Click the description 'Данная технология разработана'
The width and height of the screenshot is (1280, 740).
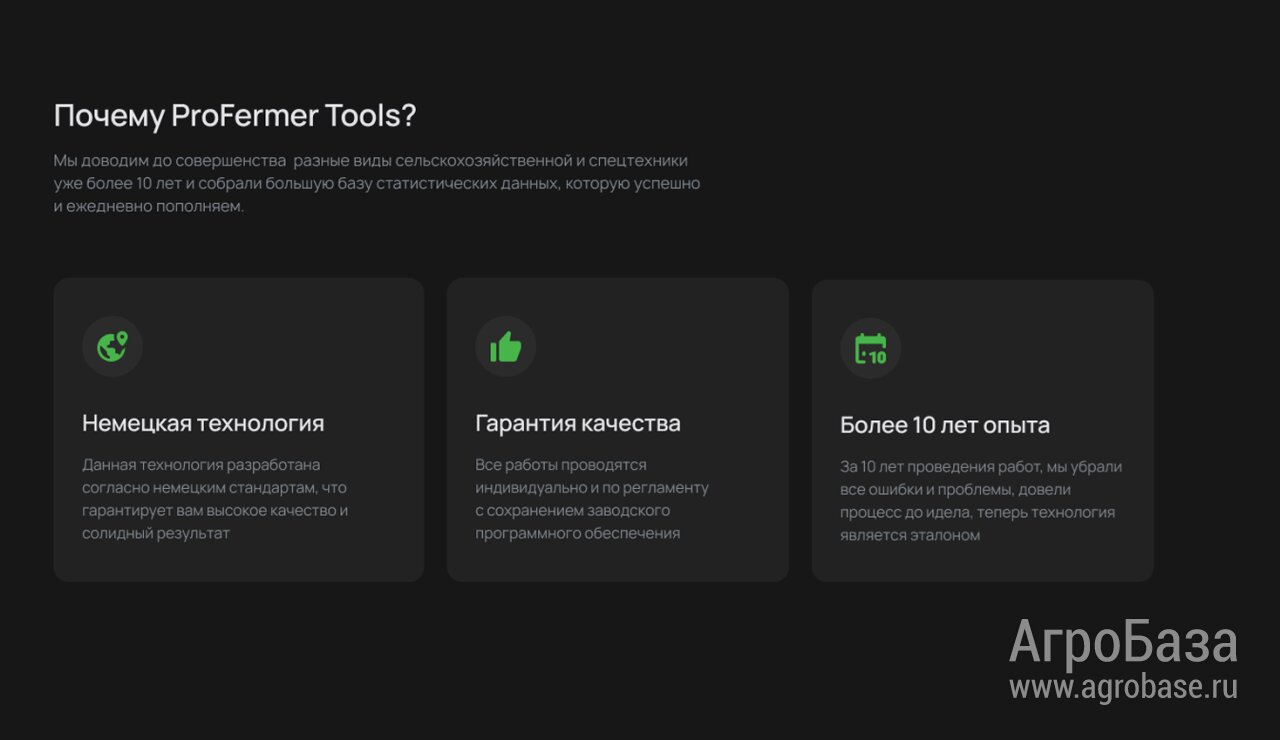pyautogui.click(x=215, y=499)
